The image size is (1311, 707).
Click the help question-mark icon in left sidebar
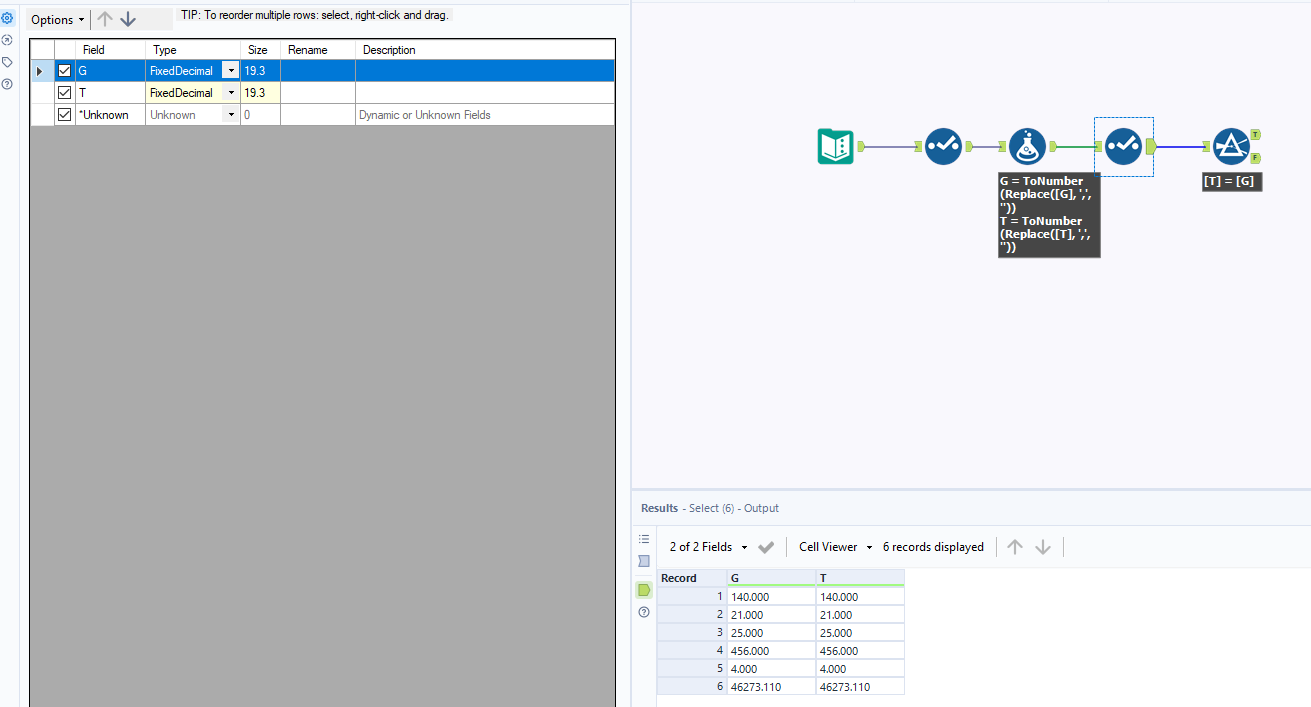[7, 84]
